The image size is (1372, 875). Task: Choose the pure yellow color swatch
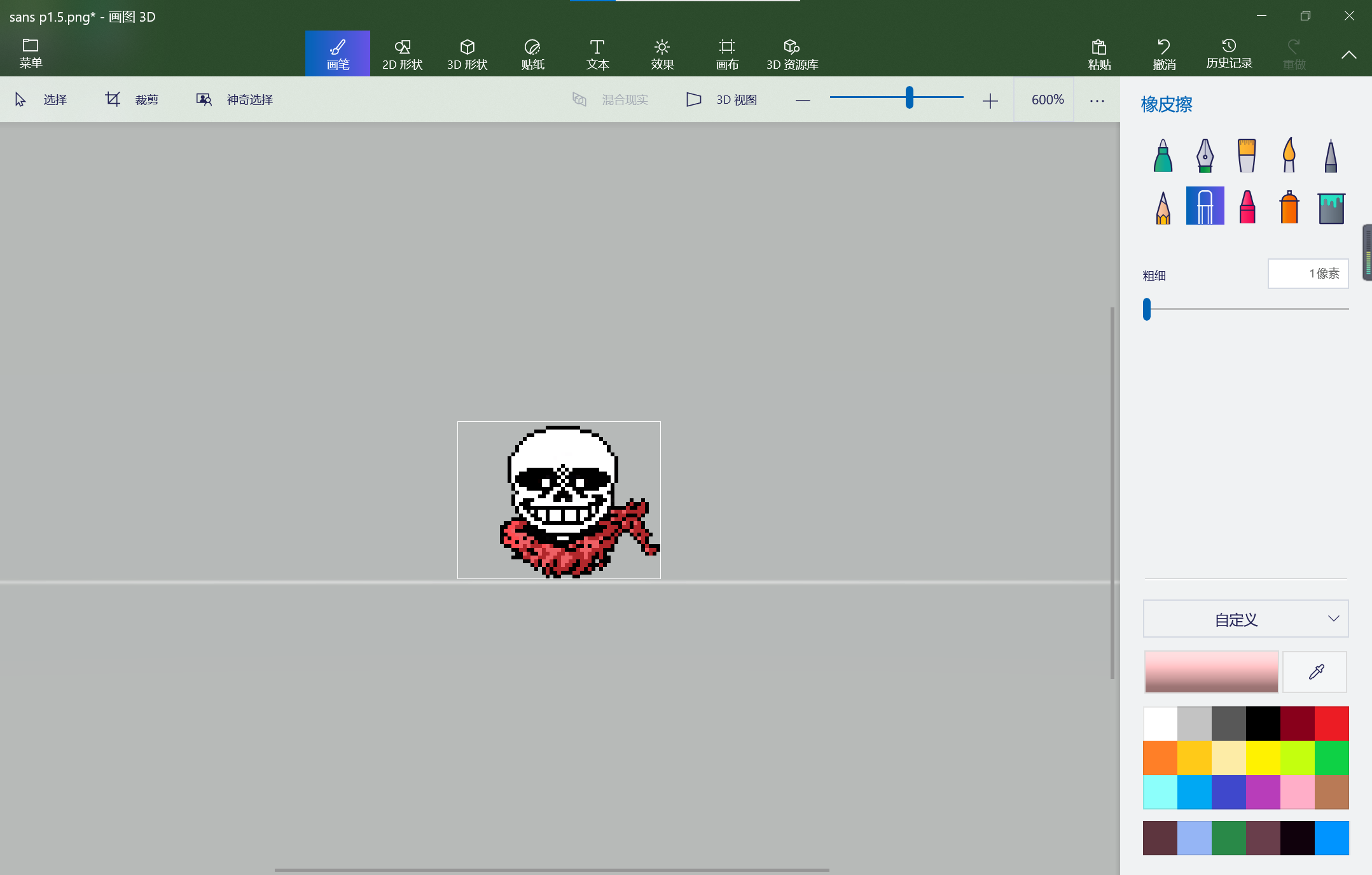click(x=1263, y=758)
